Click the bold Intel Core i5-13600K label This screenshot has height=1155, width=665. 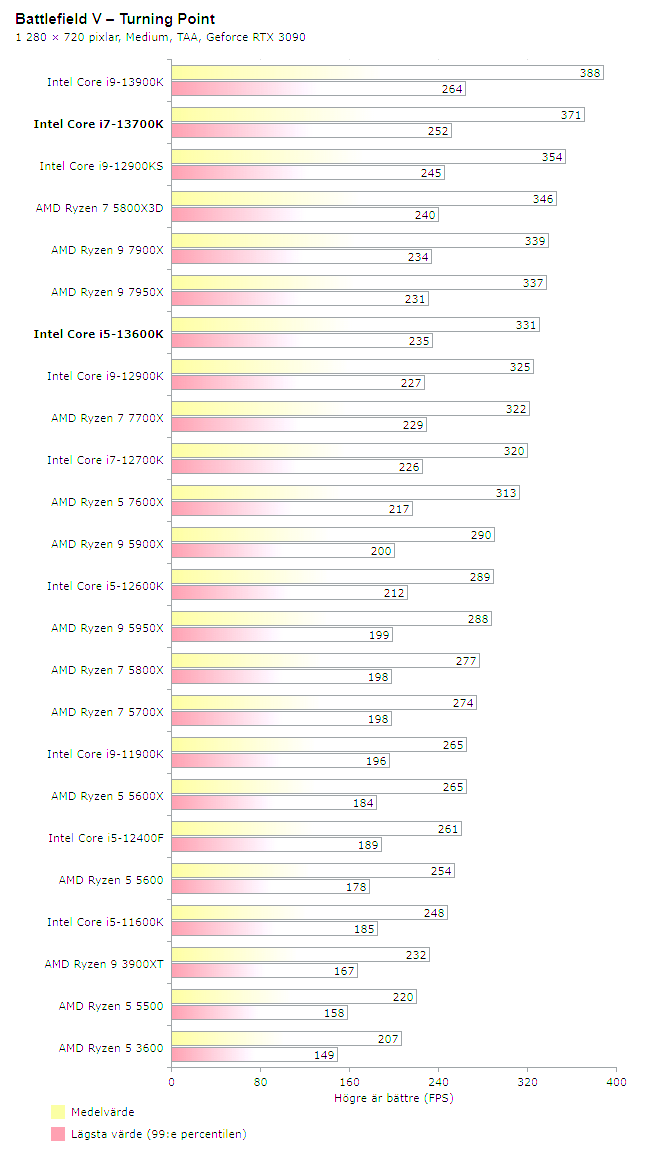pyautogui.click(x=98, y=334)
